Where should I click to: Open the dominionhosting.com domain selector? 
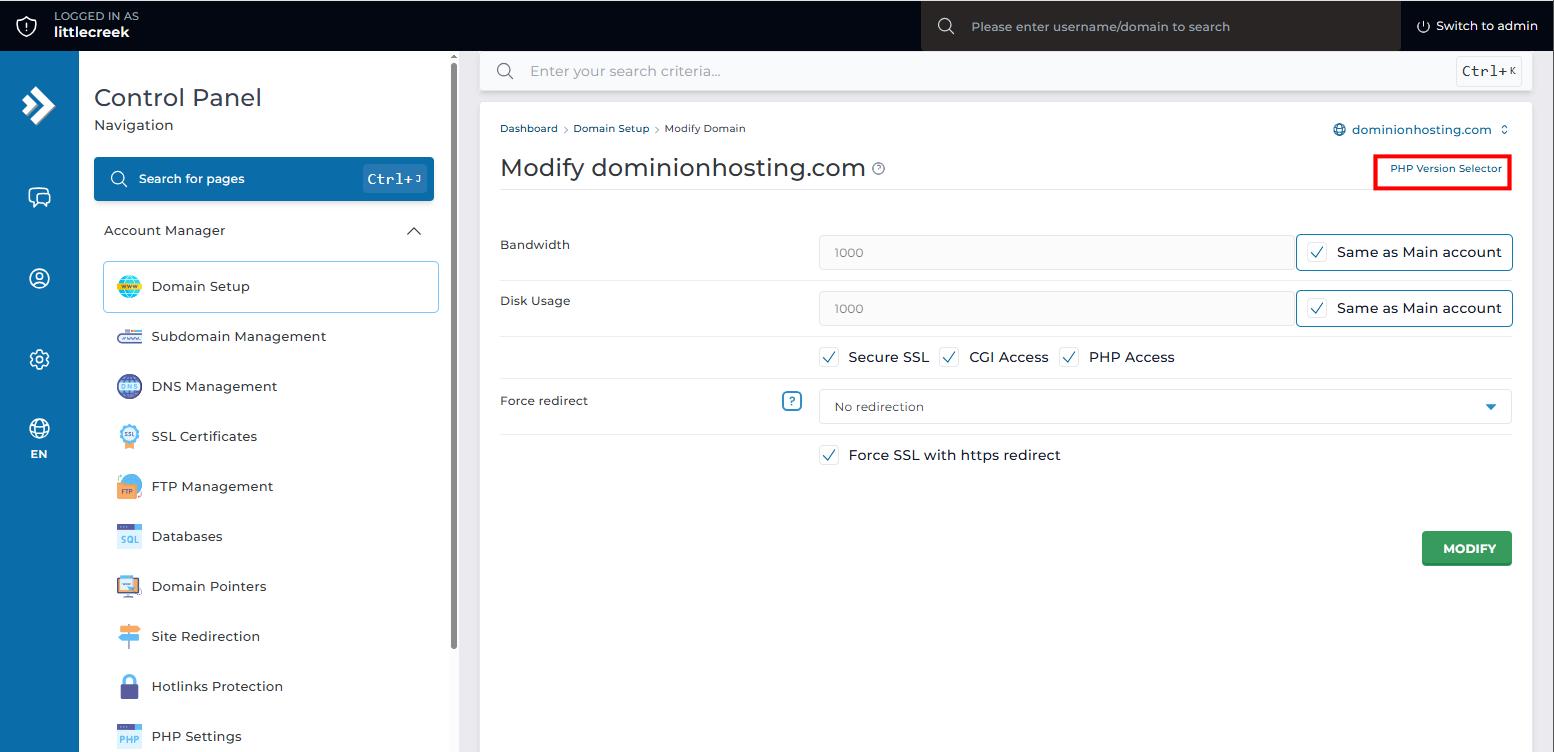[1420, 130]
